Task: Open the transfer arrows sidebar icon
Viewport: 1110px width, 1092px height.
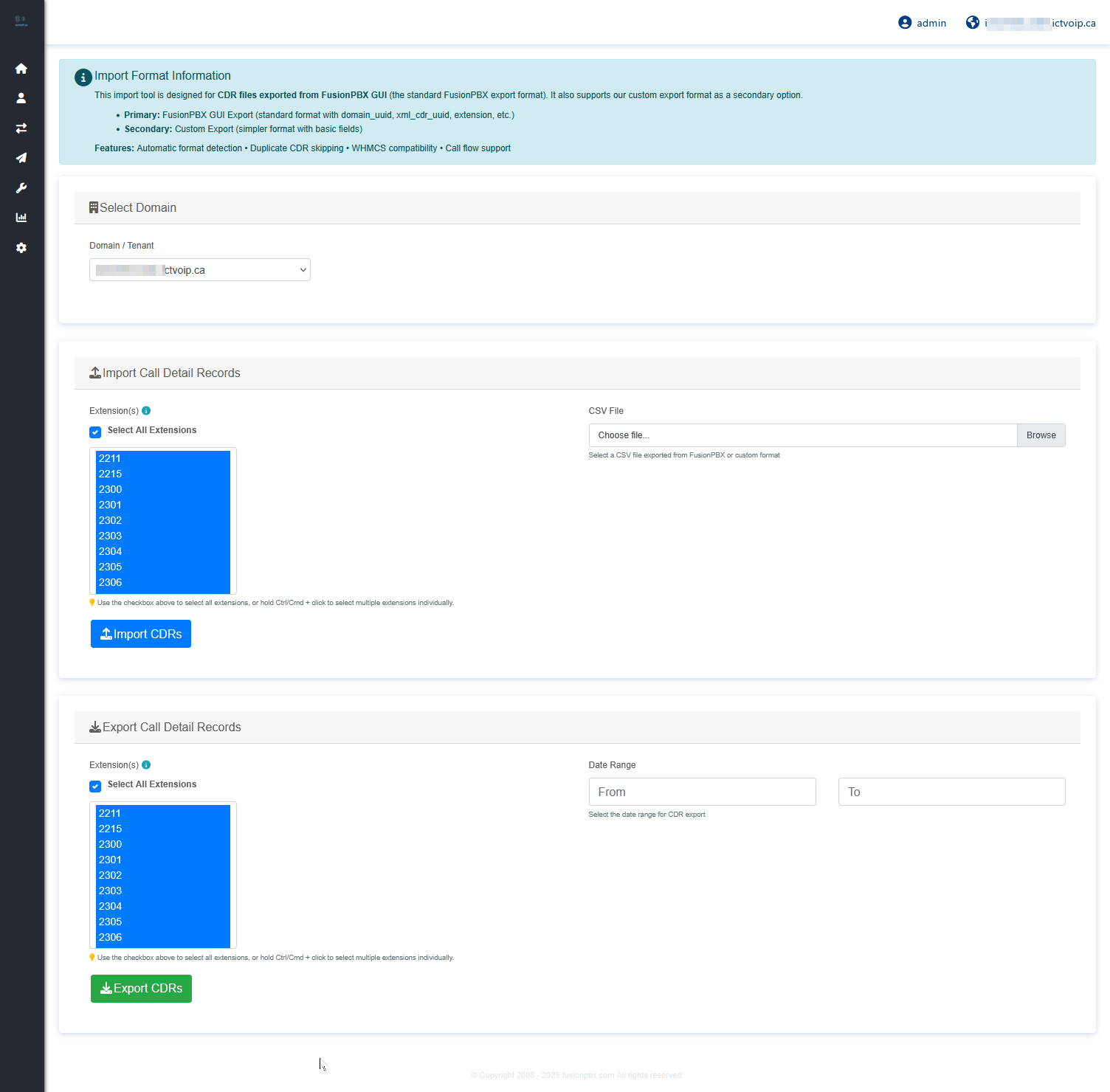Action: point(21,128)
